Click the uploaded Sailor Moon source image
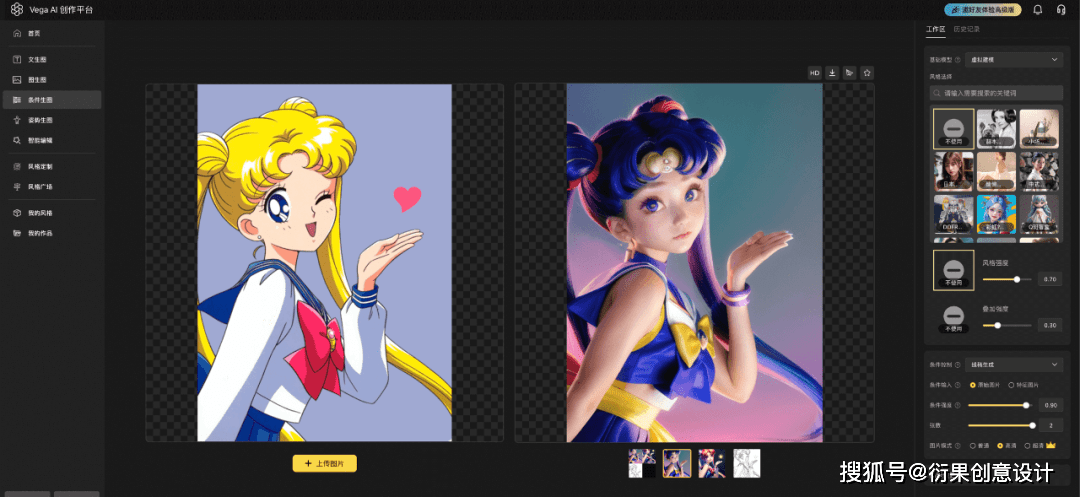This screenshot has height=497, width=1080. point(324,262)
